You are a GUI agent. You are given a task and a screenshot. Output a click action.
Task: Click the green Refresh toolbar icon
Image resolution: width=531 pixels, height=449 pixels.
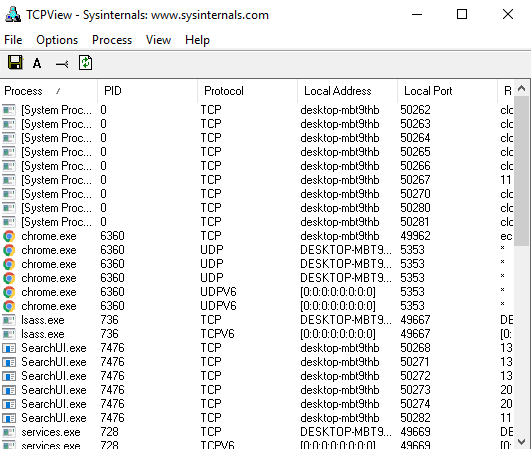[x=85, y=63]
